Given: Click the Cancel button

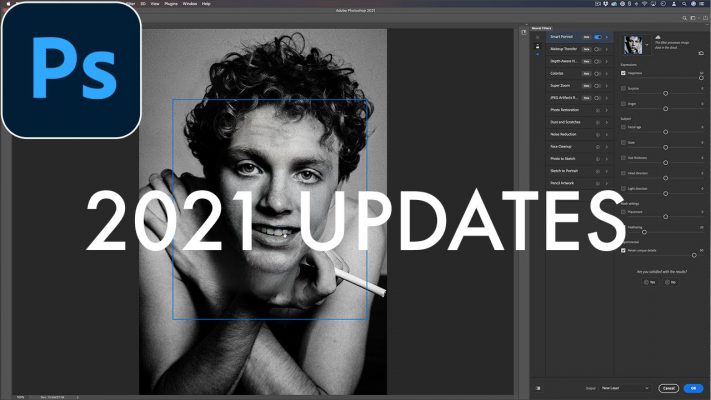Looking at the screenshot, I should [x=668, y=387].
